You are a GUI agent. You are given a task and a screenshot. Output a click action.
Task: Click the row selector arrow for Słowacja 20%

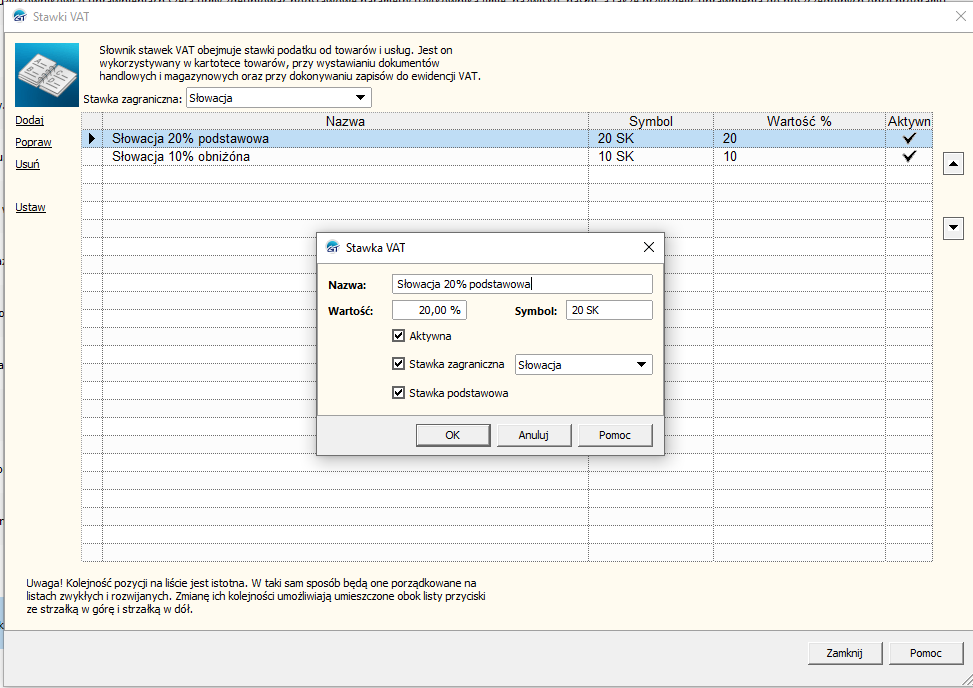(x=92, y=138)
